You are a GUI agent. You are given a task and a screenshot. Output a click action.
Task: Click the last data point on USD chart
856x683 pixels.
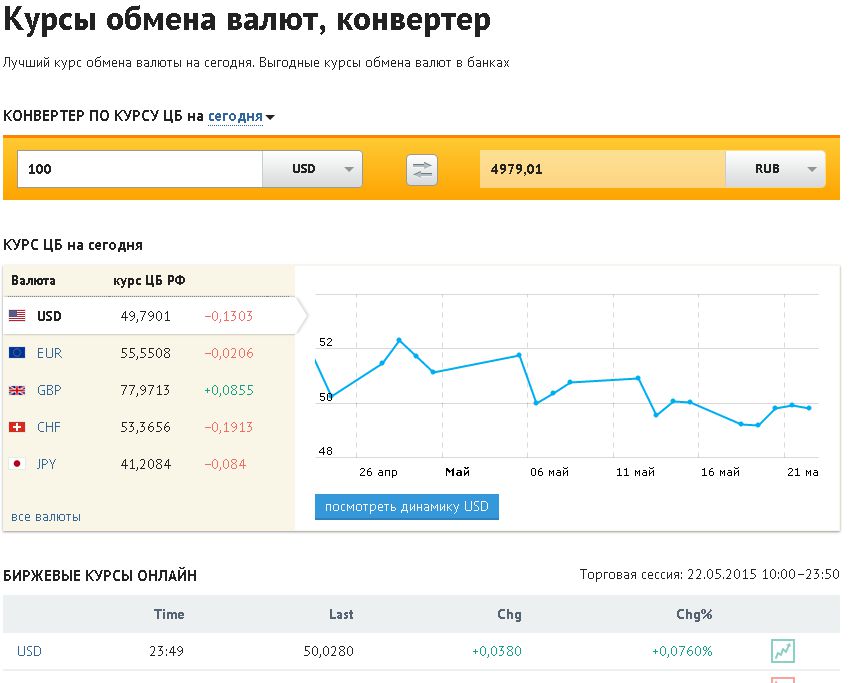point(809,408)
